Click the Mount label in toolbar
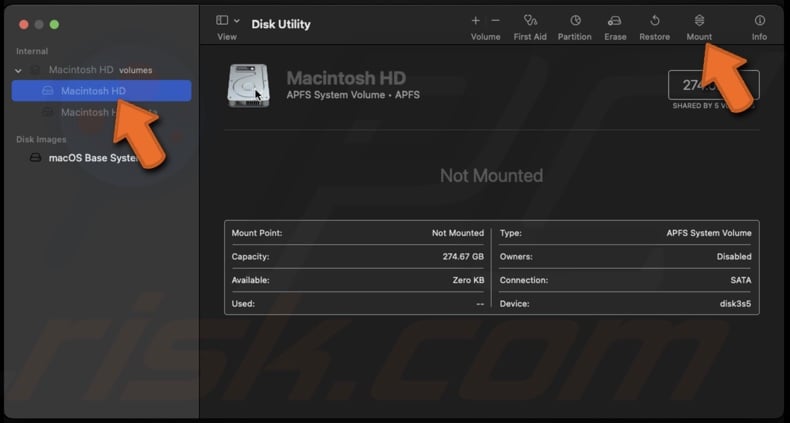Image resolution: width=790 pixels, height=423 pixels. click(x=699, y=37)
